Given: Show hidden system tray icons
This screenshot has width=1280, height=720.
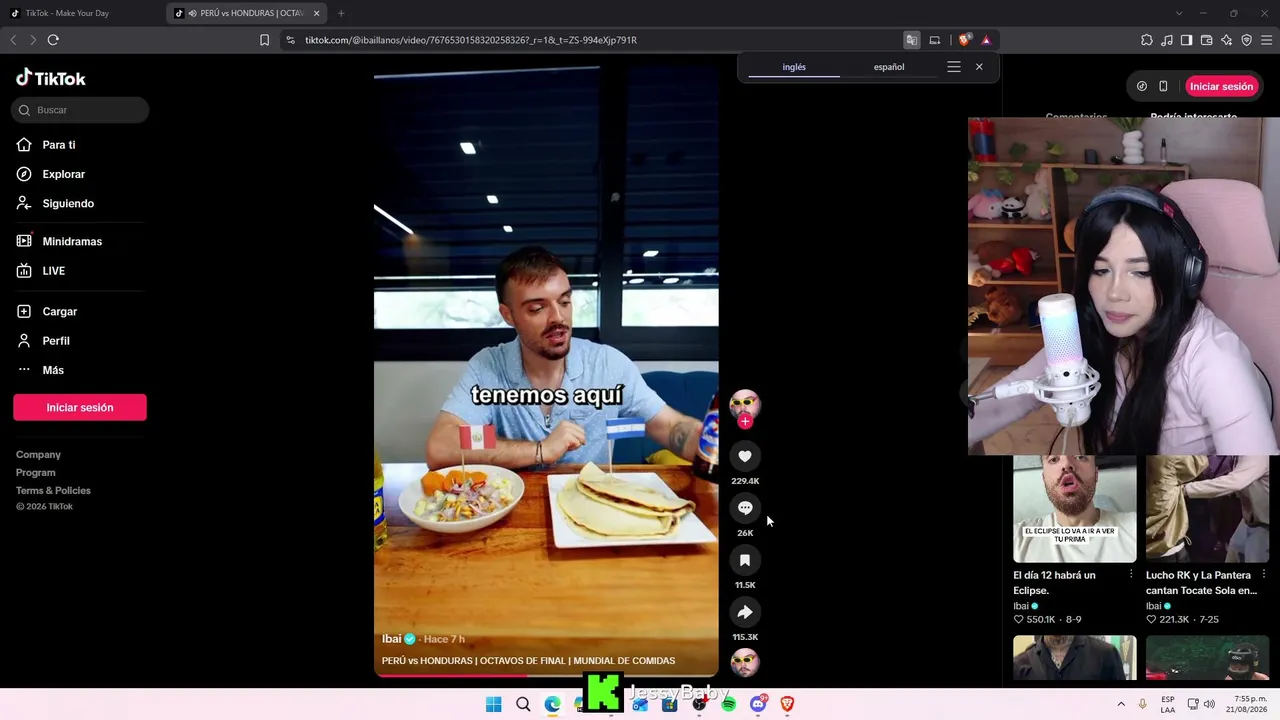Looking at the screenshot, I should coord(1121,704).
